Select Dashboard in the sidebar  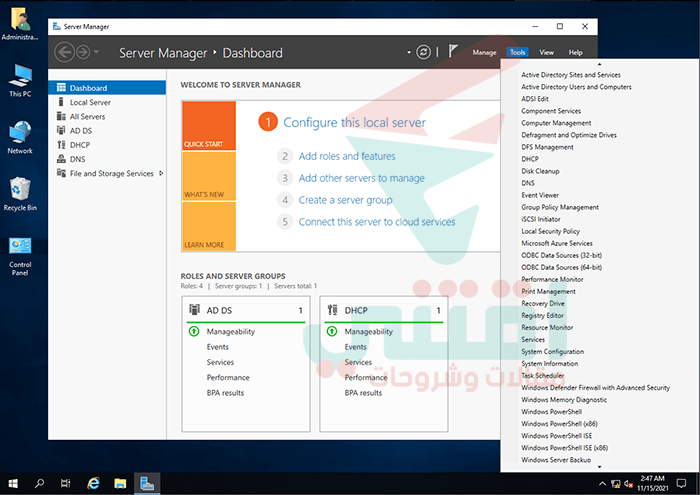pos(107,87)
